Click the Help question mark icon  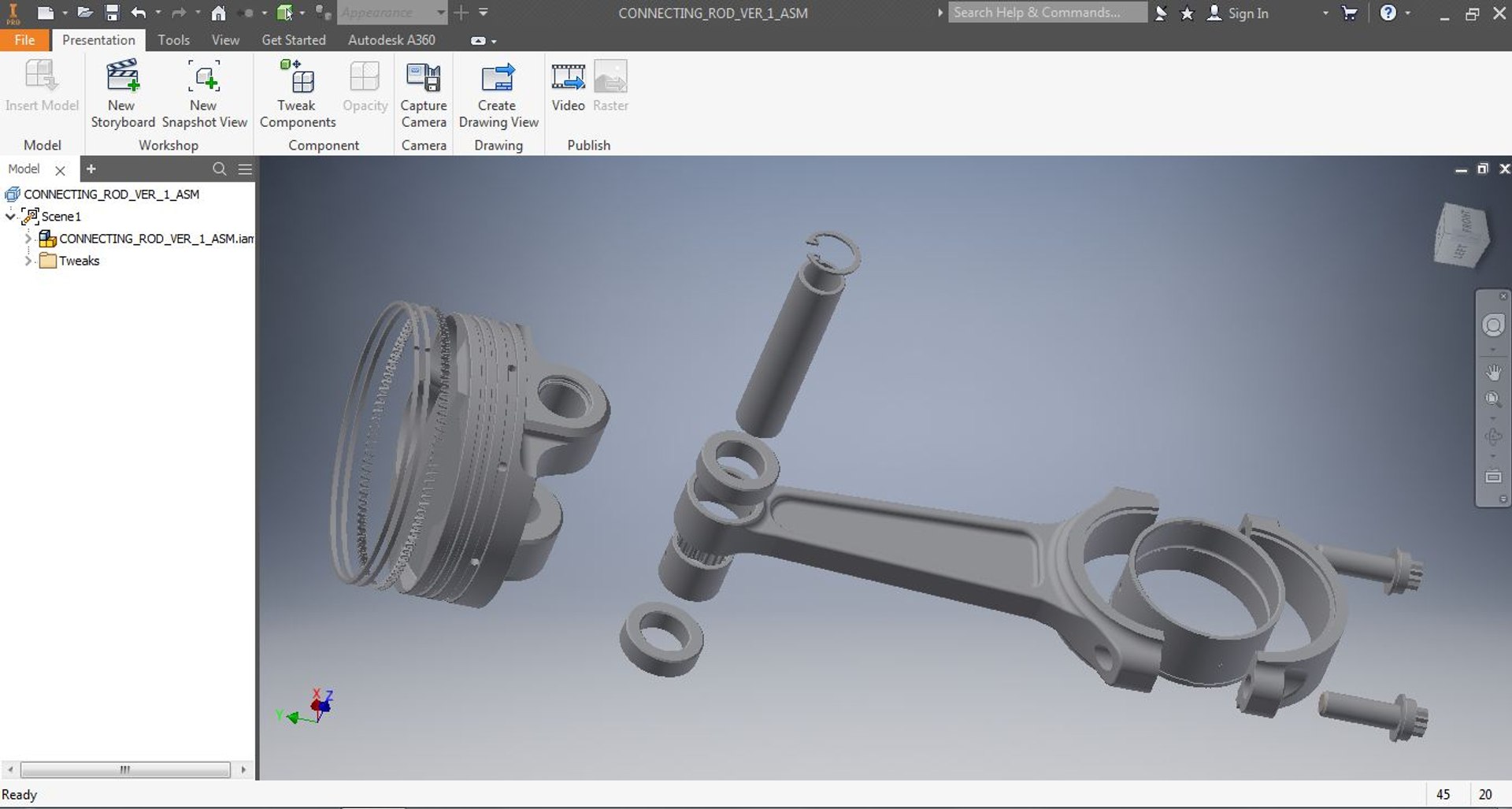[1388, 13]
